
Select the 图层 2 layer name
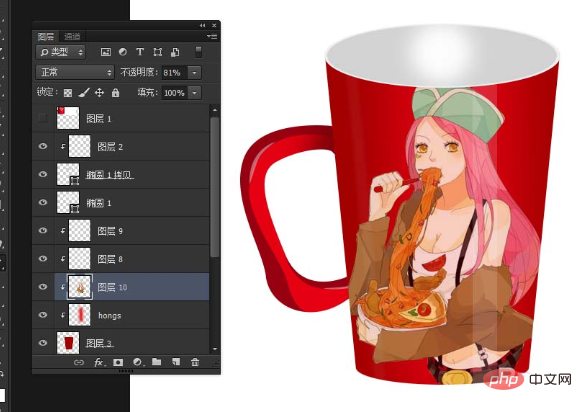click(110, 147)
